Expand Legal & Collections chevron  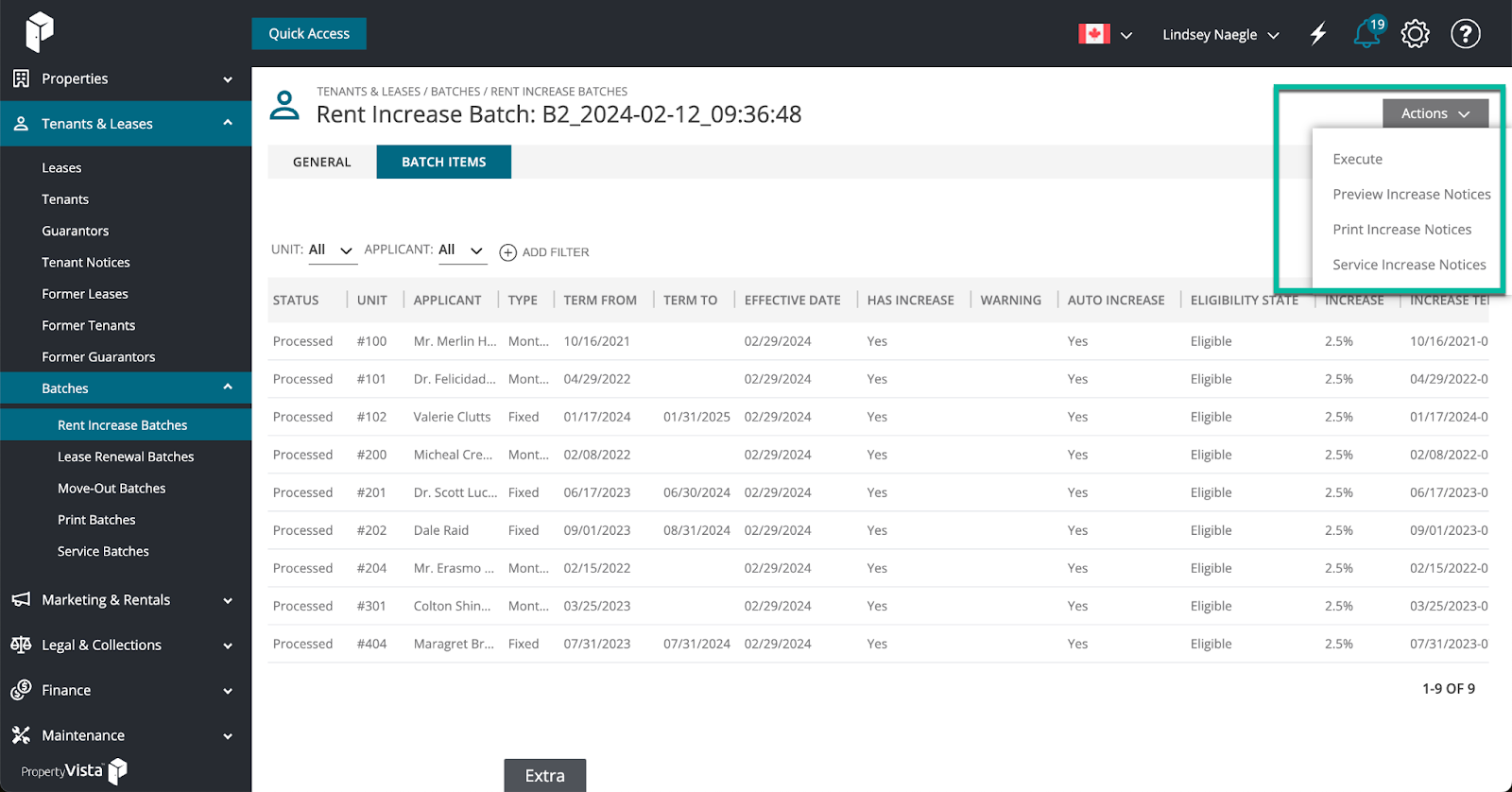[x=228, y=646]
